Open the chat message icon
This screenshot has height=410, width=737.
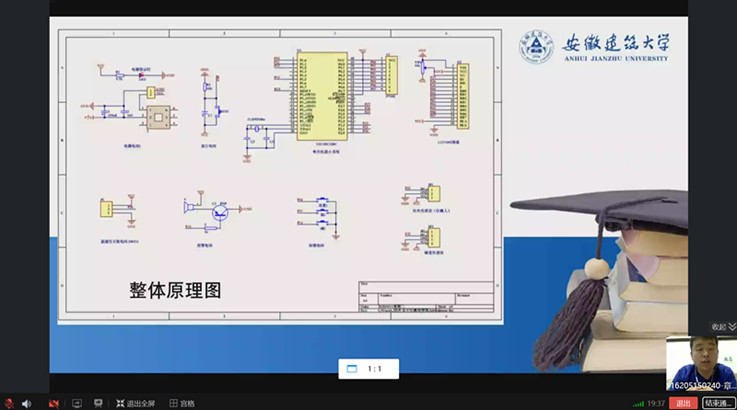point(98,403)
